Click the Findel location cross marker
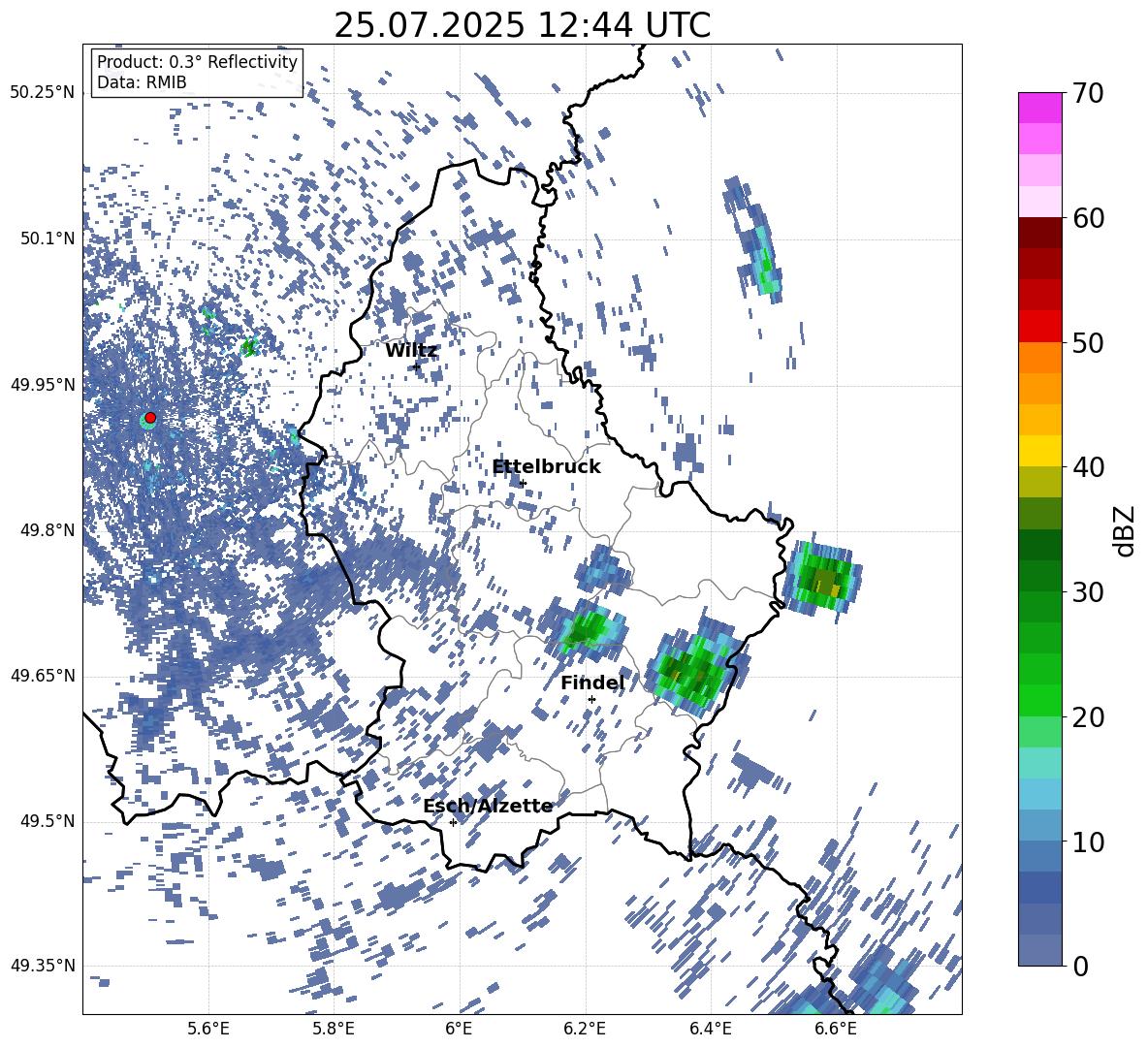 click(591, 700)
